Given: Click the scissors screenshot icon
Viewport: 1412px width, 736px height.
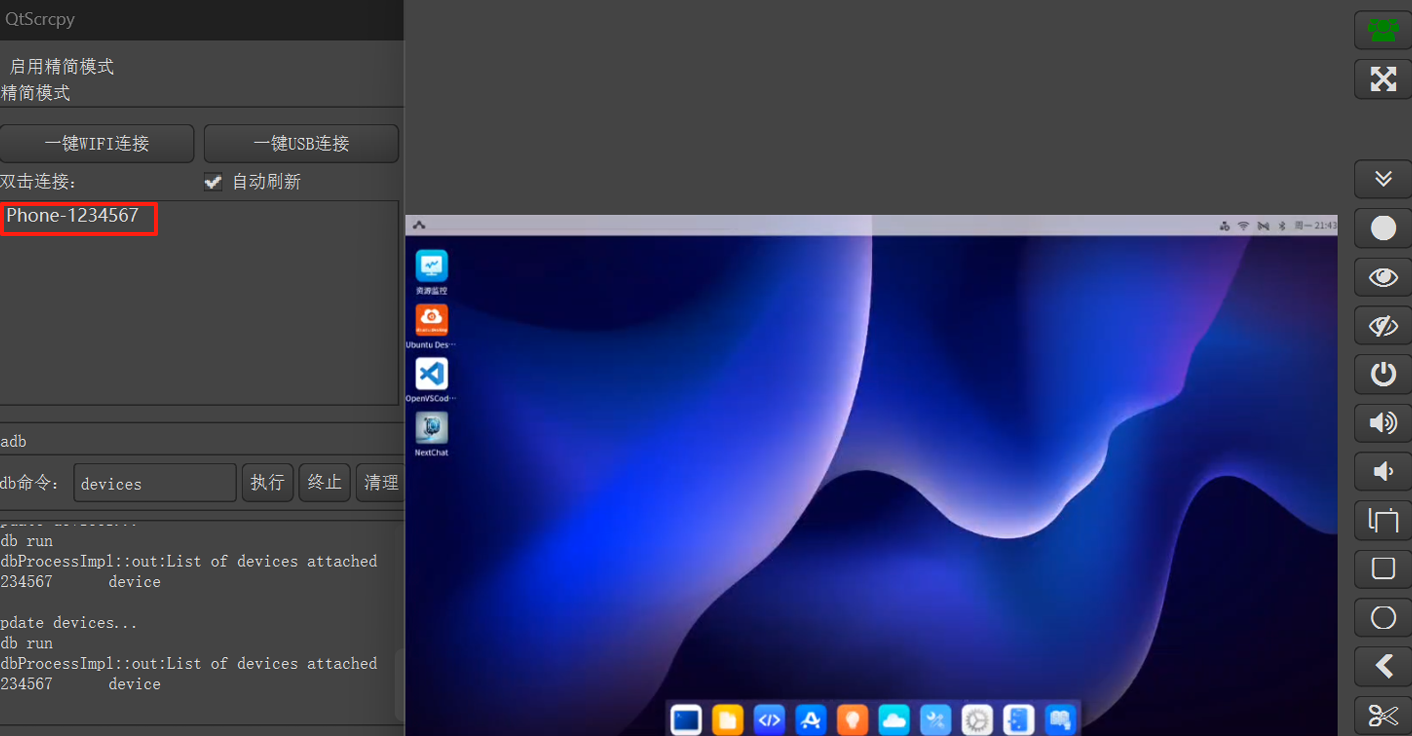Looking at the screenshot, I should [x=1383, y=715].
